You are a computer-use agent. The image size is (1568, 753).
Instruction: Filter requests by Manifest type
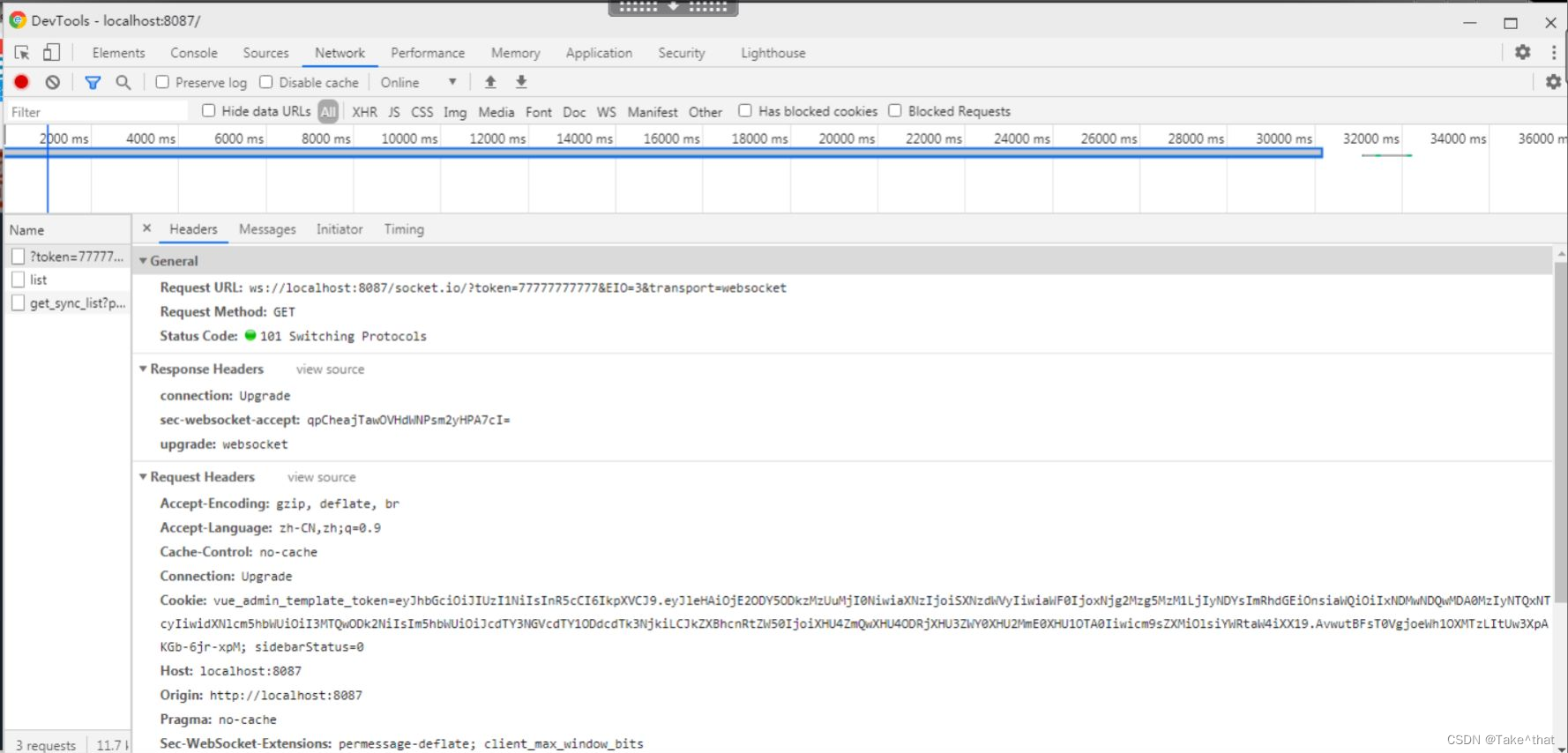(x=653, y=112)
